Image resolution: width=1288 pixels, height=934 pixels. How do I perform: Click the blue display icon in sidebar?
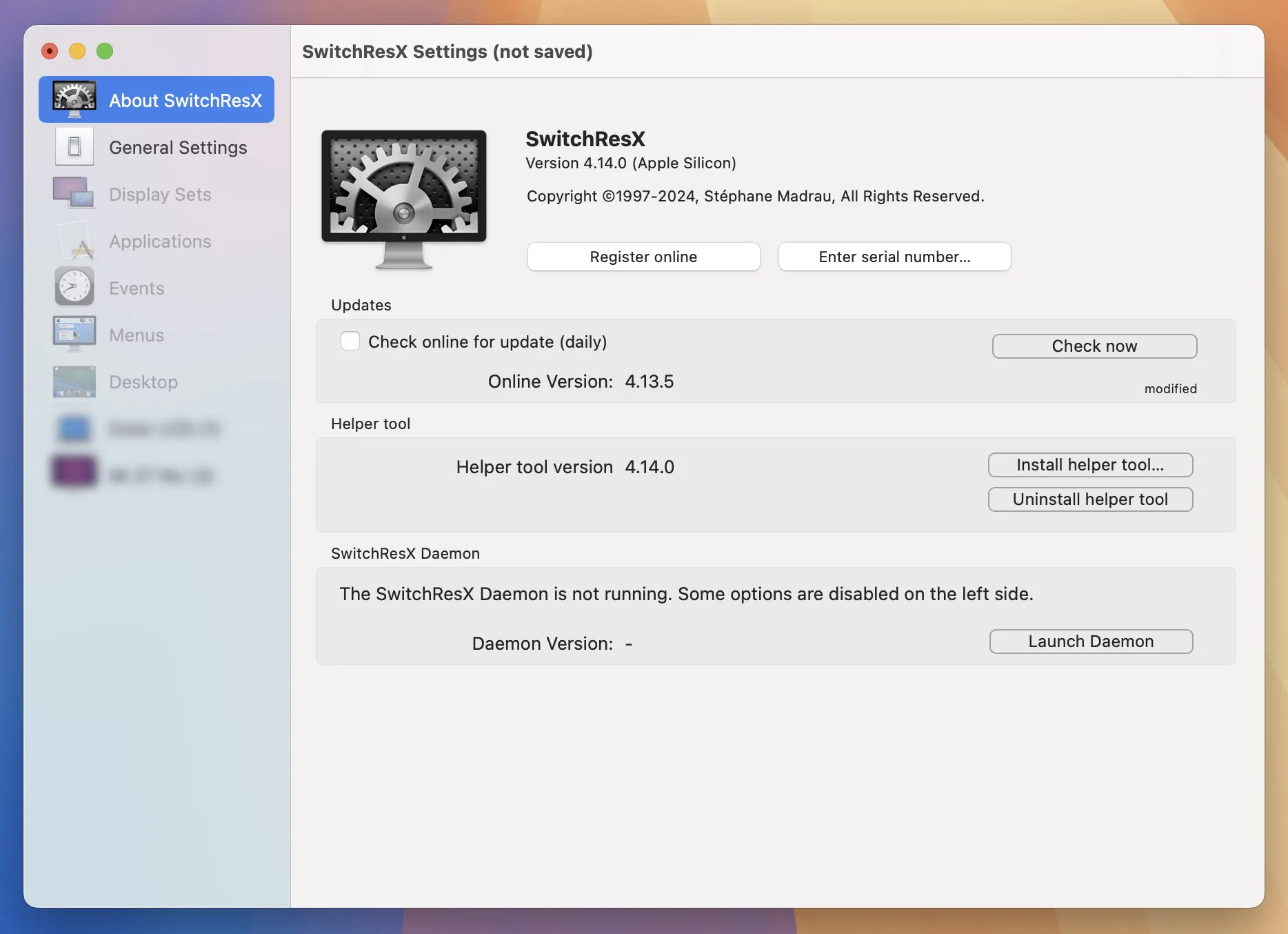coord(74,428)
